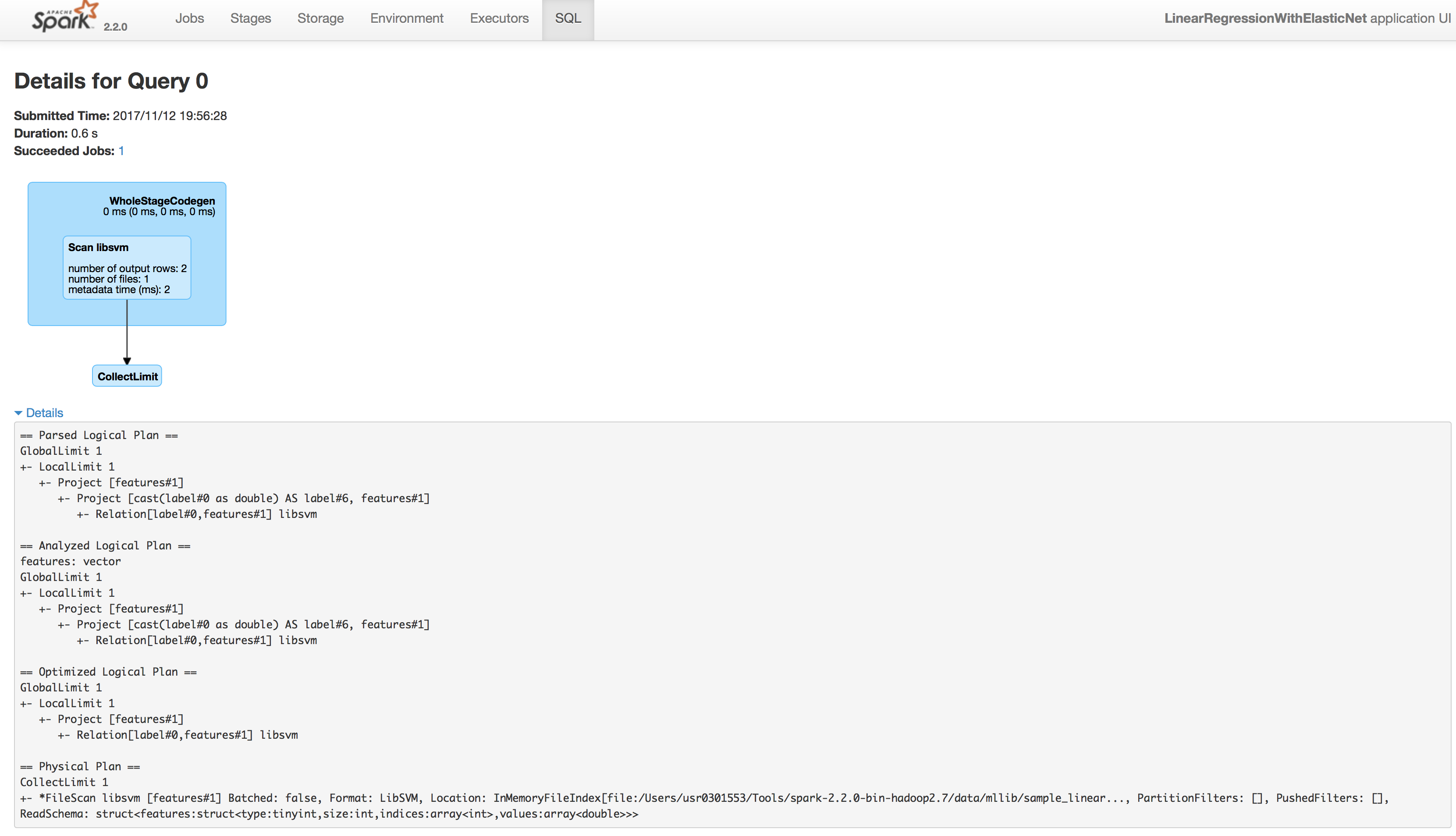Viewport: 1456px width, 836px height.
Task: Click the Details for Query 0 heading
Action: (111, 81)
